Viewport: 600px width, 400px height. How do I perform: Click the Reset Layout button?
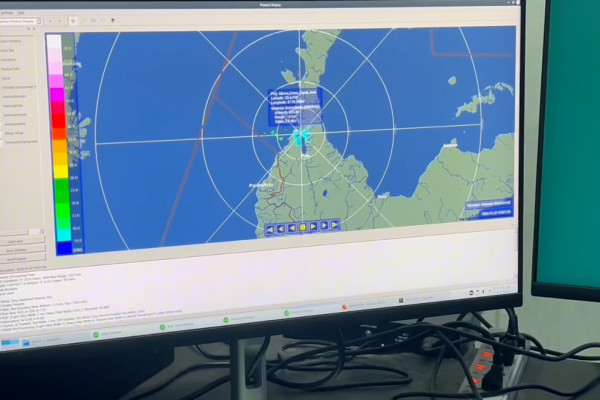click(x=20, y=259)
